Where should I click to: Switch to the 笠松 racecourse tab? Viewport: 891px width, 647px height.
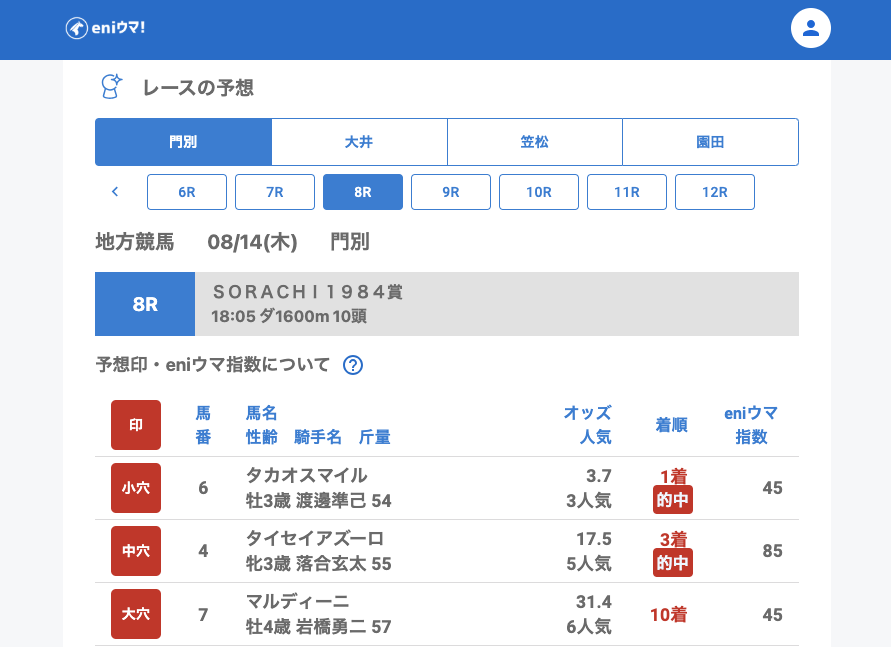click(535, 142)
